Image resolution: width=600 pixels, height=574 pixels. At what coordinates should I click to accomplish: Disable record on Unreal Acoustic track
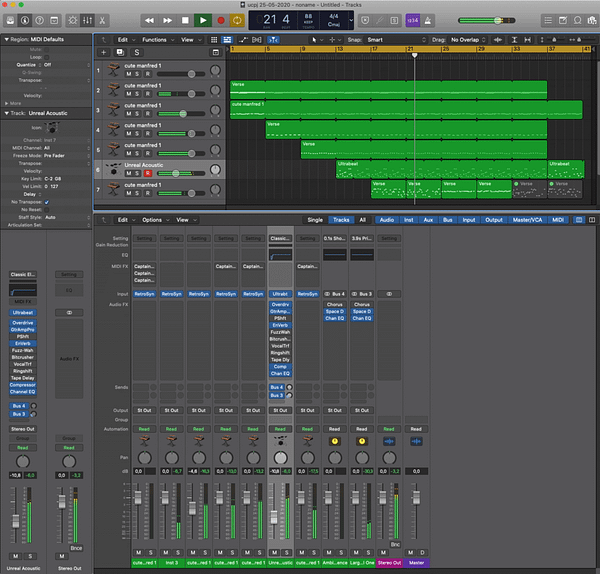[148, 173]
